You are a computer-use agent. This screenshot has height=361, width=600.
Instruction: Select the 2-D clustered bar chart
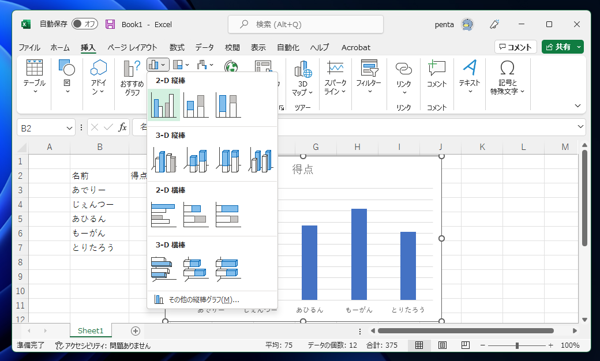[164, 215]
